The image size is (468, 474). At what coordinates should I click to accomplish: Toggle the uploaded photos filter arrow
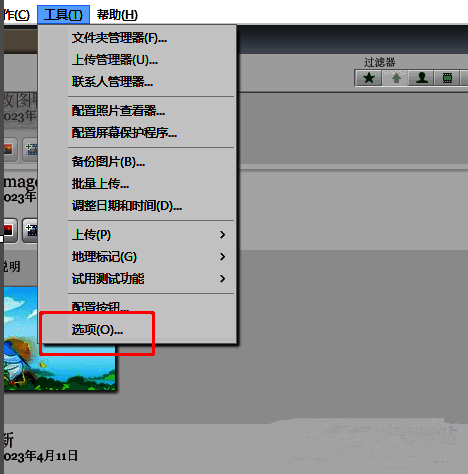click(x=395, y=78)
